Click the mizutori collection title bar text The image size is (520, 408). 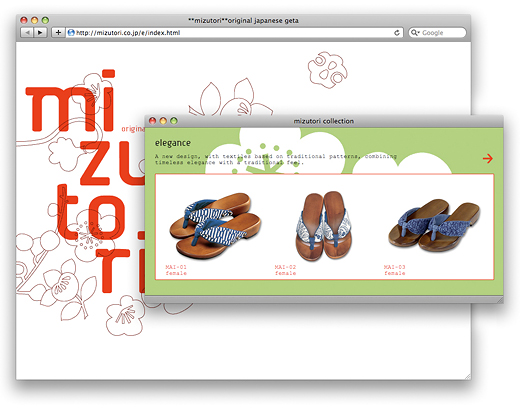pos(324,121)
